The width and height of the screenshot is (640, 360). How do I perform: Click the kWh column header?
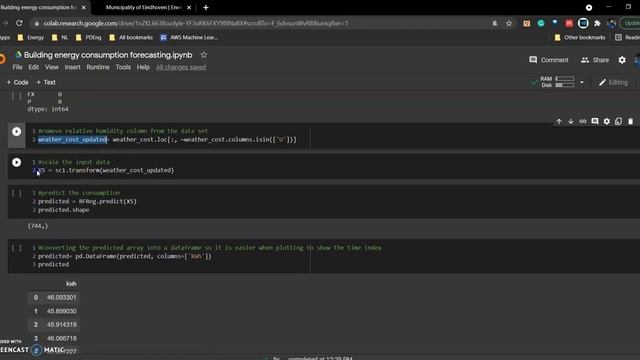[x=71, y=284]
